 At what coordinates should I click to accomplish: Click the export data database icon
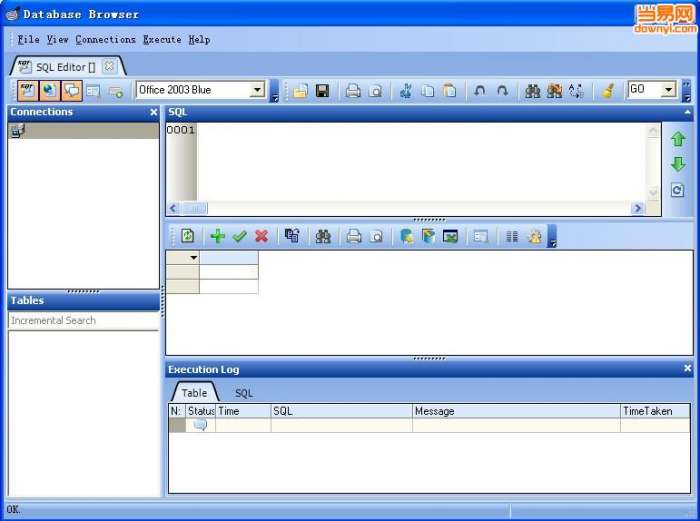click(407, 236)
